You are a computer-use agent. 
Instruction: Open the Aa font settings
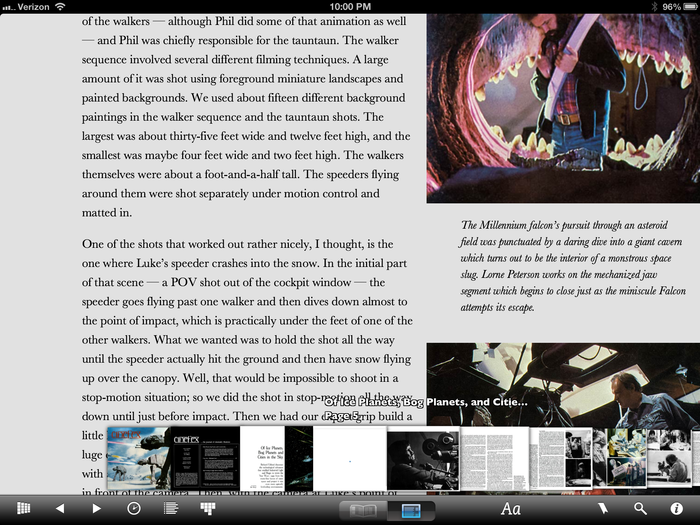click(511, 509)
